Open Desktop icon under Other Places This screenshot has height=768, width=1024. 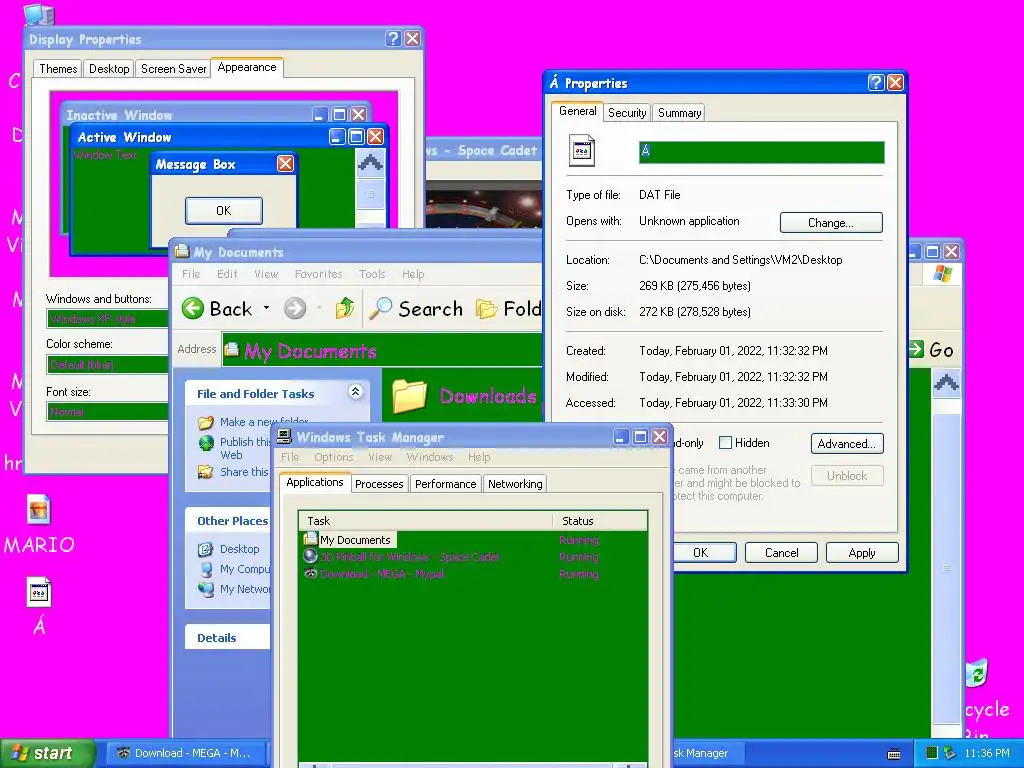pyautogui.click(x=206, y=549)
